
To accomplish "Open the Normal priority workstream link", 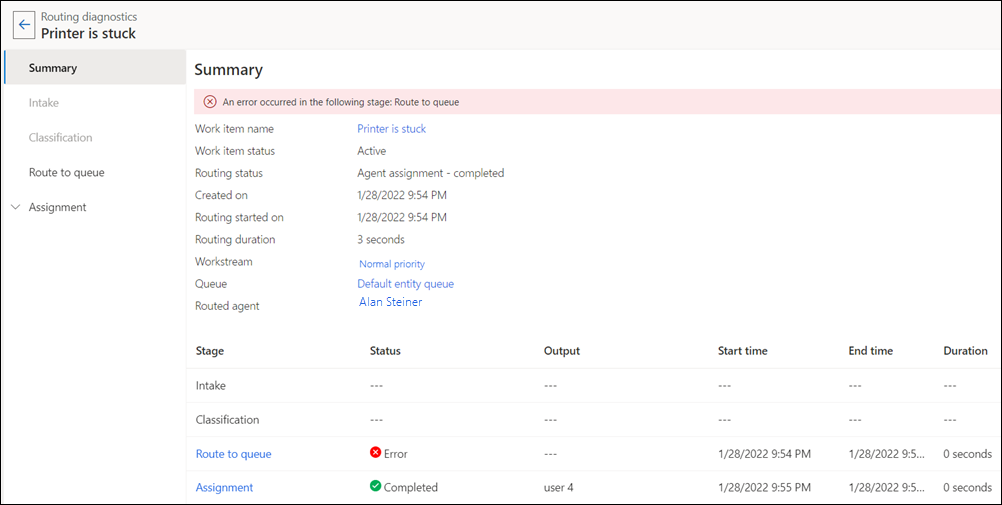I will pos(392,264).
